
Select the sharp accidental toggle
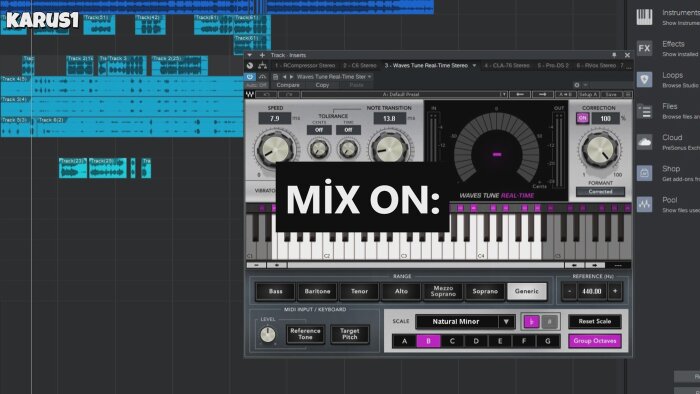550,321
